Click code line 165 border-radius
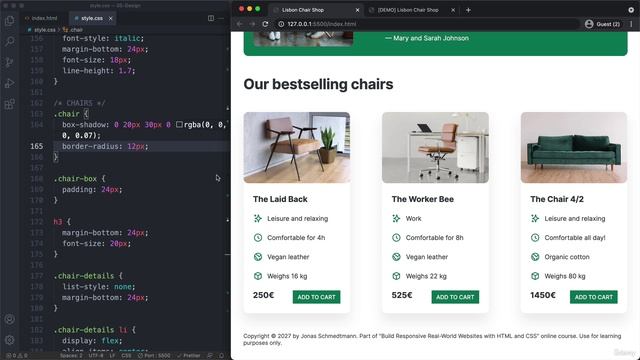640x360 pixels. click(x=105, y=146)
